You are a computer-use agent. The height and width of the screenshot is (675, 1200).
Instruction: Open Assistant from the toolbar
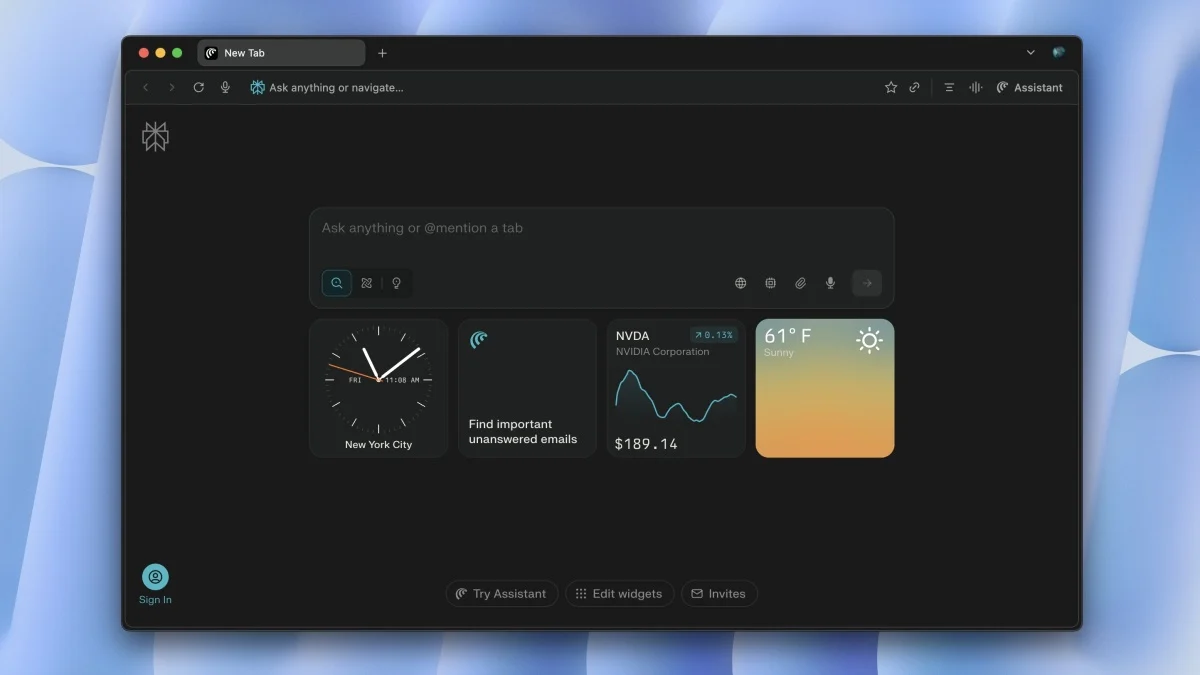pos(1029,87)
